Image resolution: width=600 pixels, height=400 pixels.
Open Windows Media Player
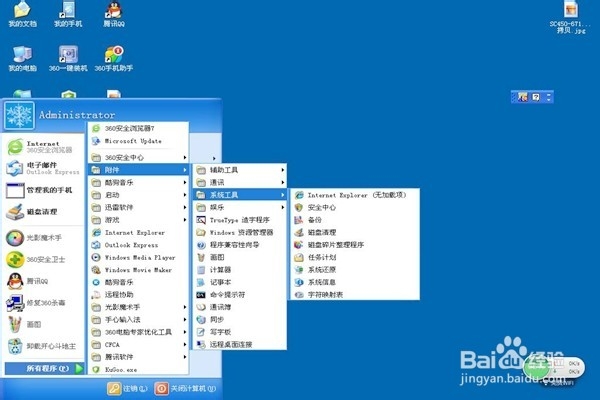coord(139,257)
